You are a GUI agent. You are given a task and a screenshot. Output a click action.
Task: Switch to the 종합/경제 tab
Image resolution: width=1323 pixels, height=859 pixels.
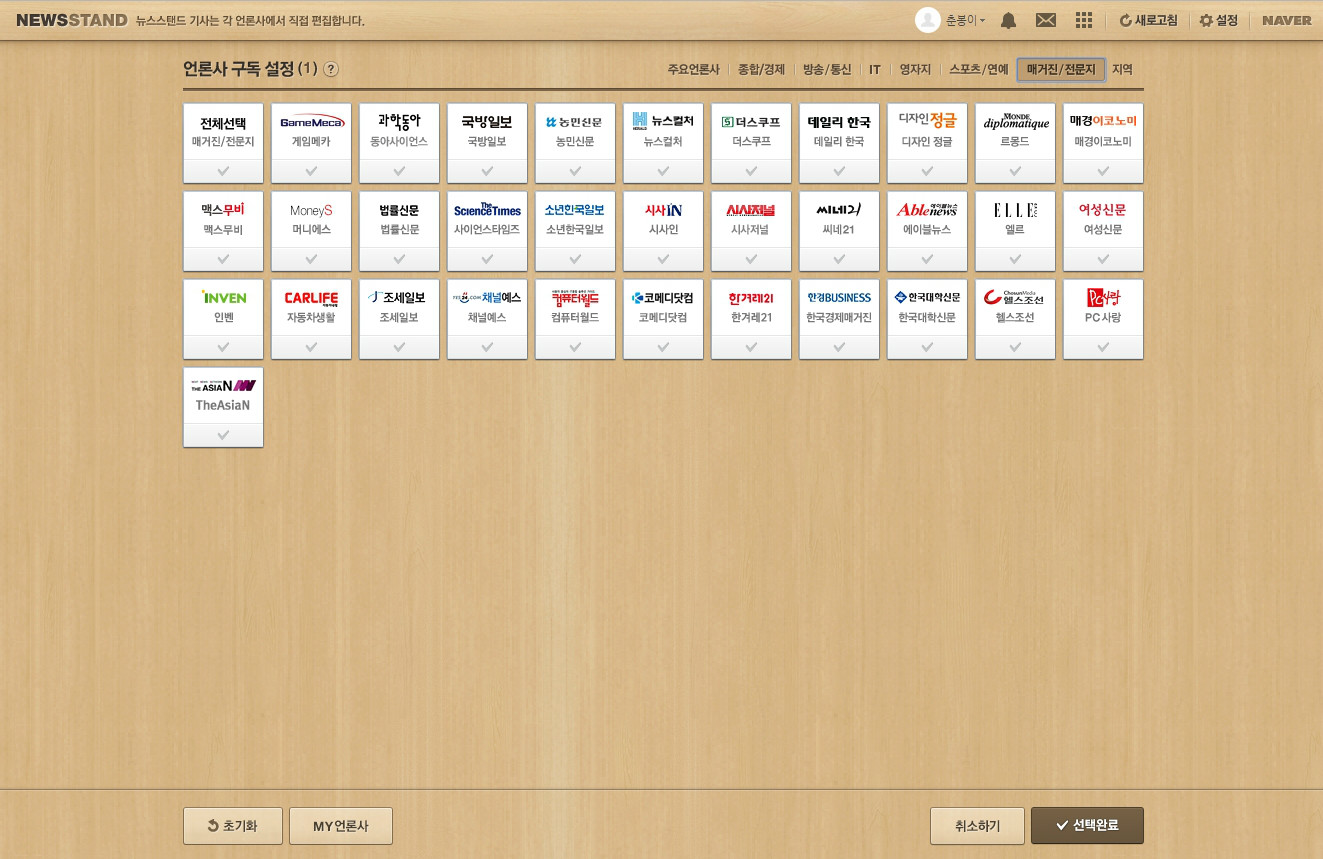[x=761, y=70]
